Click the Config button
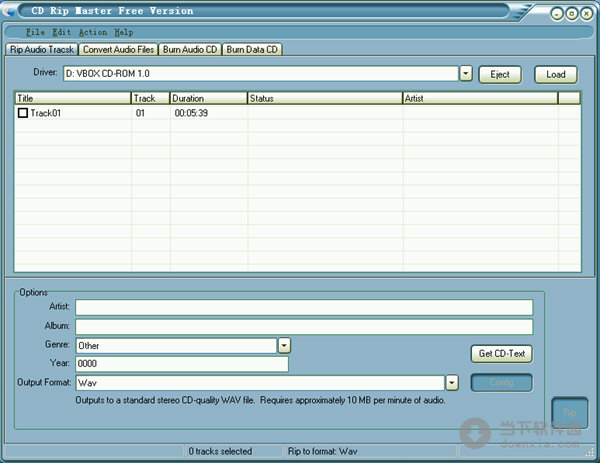600x463 pixels. (502, 382)
